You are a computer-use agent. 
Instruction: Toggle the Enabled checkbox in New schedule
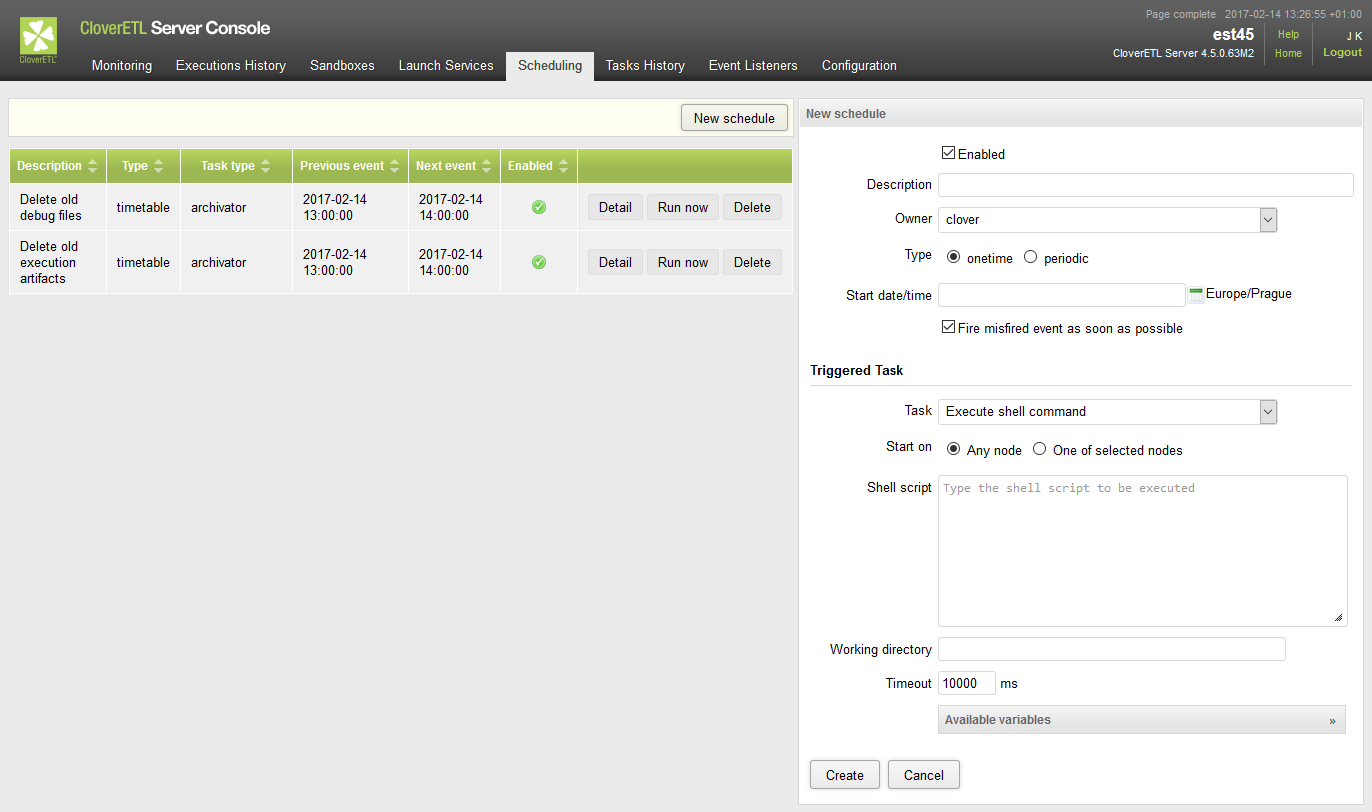click(948, 154)
